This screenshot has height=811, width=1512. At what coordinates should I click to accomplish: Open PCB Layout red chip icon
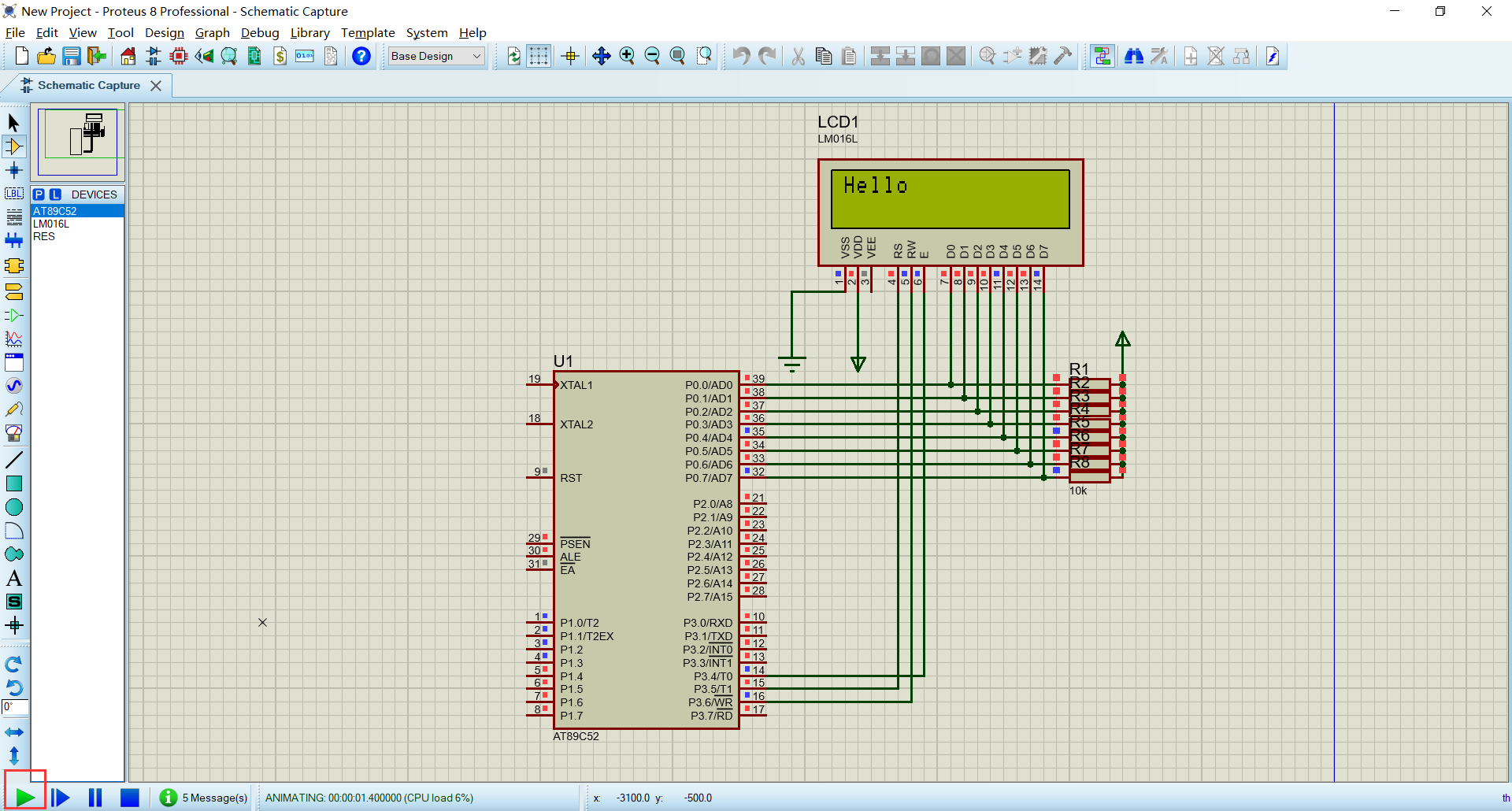(179, 56)
